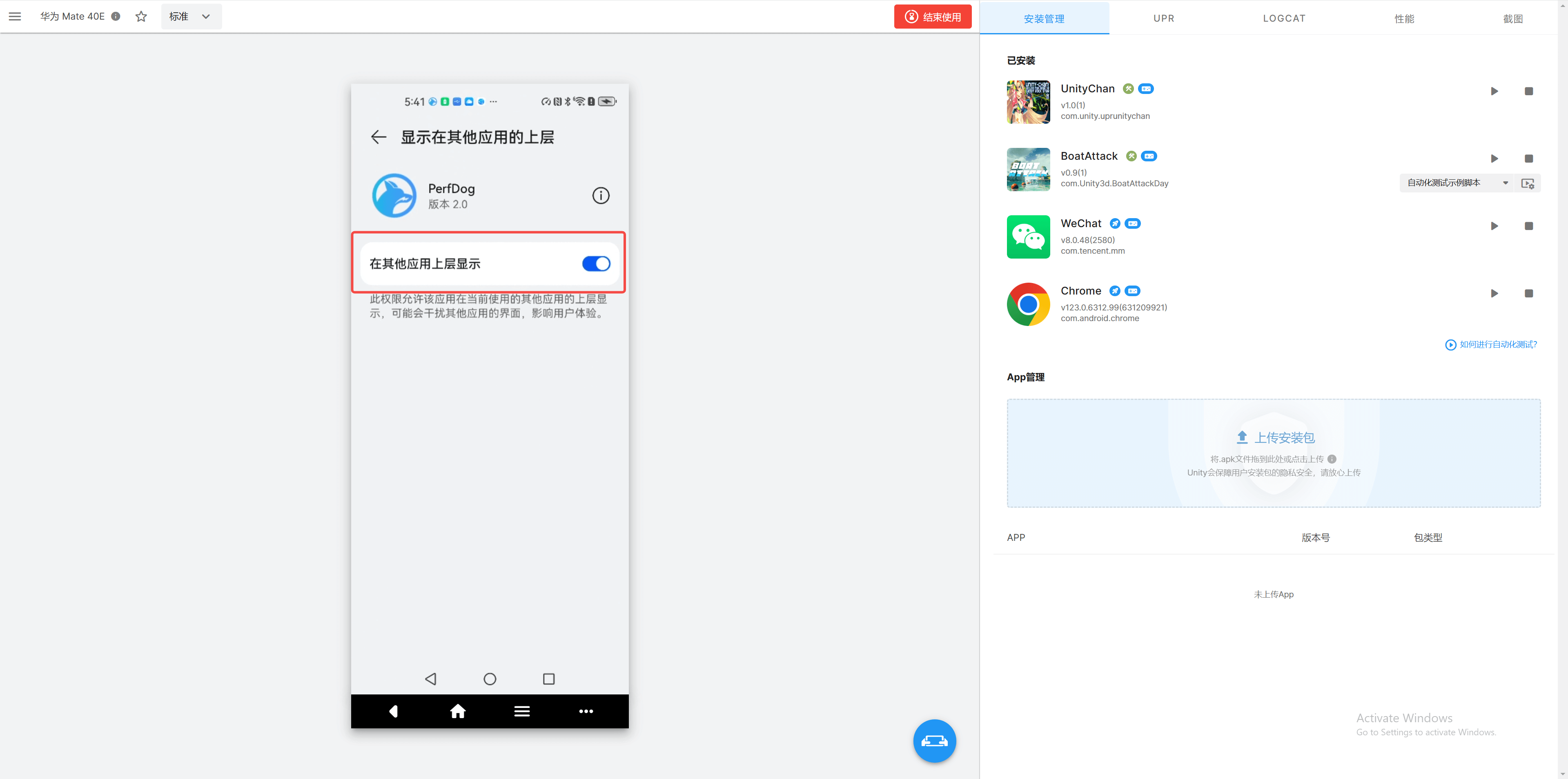Screen dimensions: 1568x779
Task: Launch UnityChan with its play button
Action: (1494, 92)
